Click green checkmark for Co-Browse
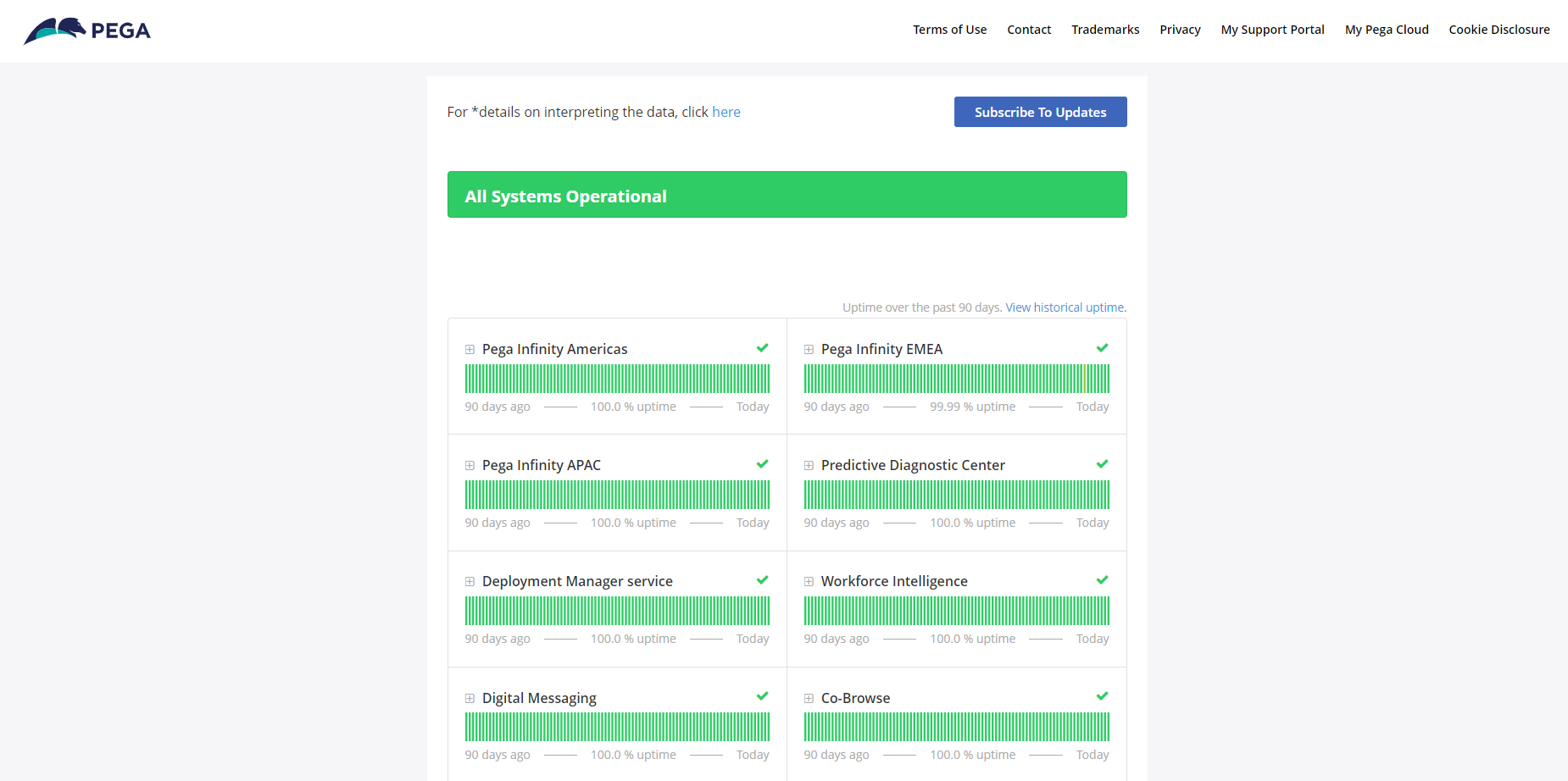 [1103, 696]
